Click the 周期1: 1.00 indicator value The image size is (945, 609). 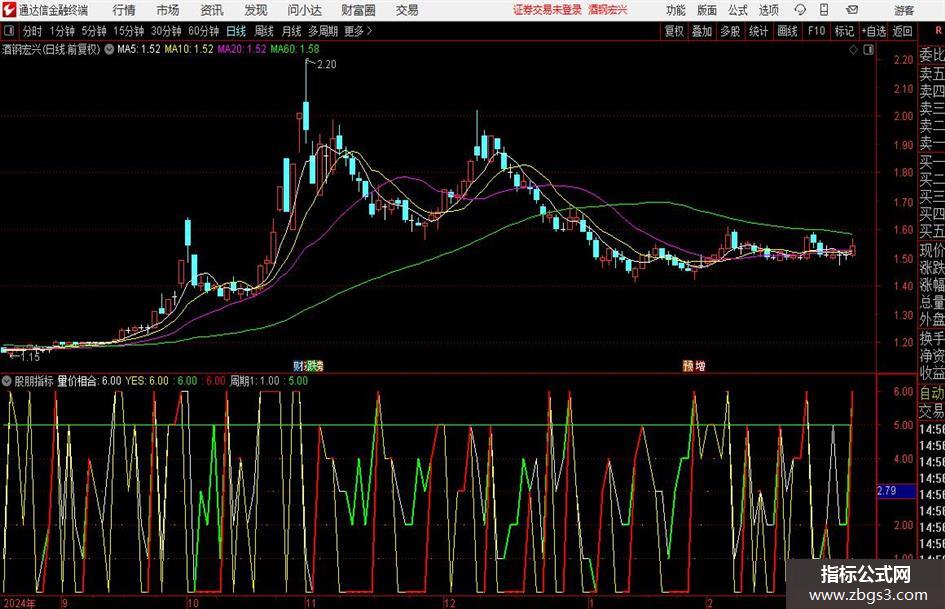(x=255, y=381)
